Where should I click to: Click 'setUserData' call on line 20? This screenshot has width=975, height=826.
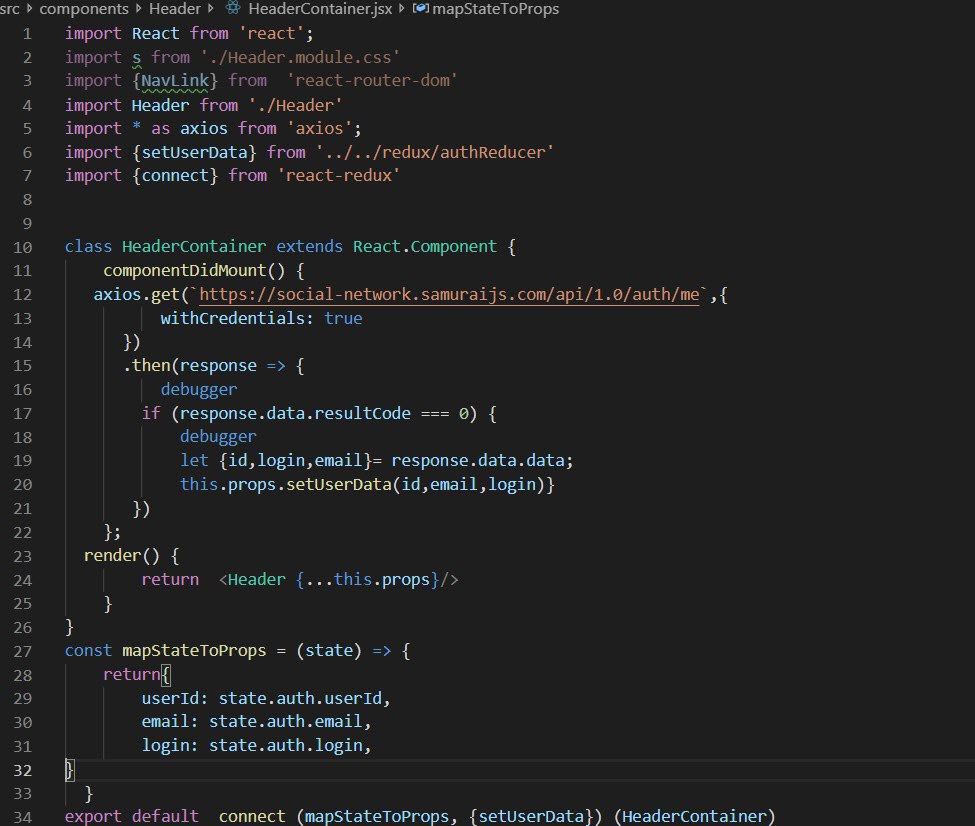(x=339, y=485)
